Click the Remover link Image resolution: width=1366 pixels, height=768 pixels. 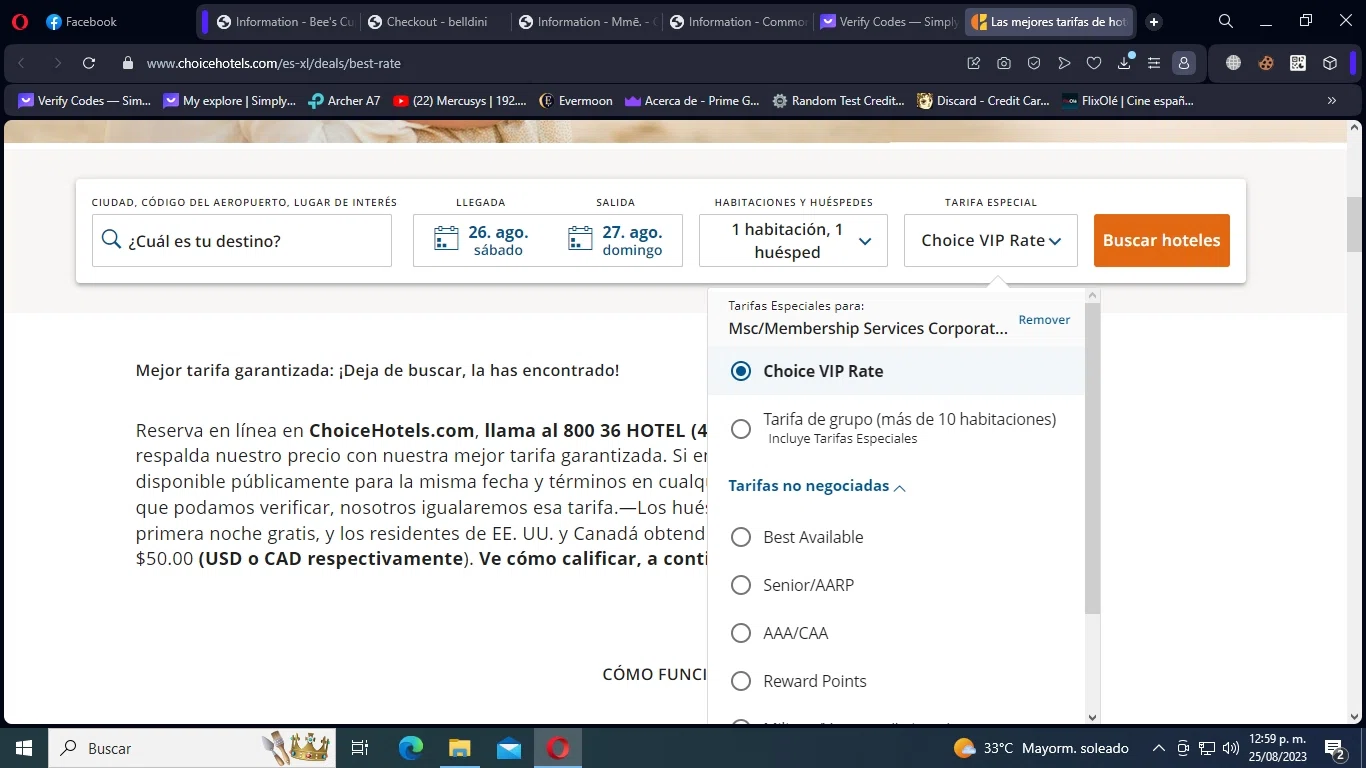pos(1044,320)
